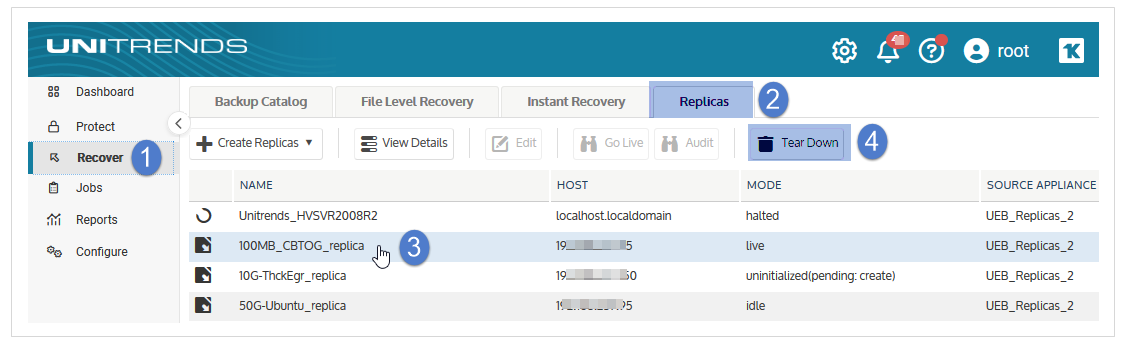Open Protect in the sidebar
This screenshot has width=1142, height=363.
pos(95,127)
